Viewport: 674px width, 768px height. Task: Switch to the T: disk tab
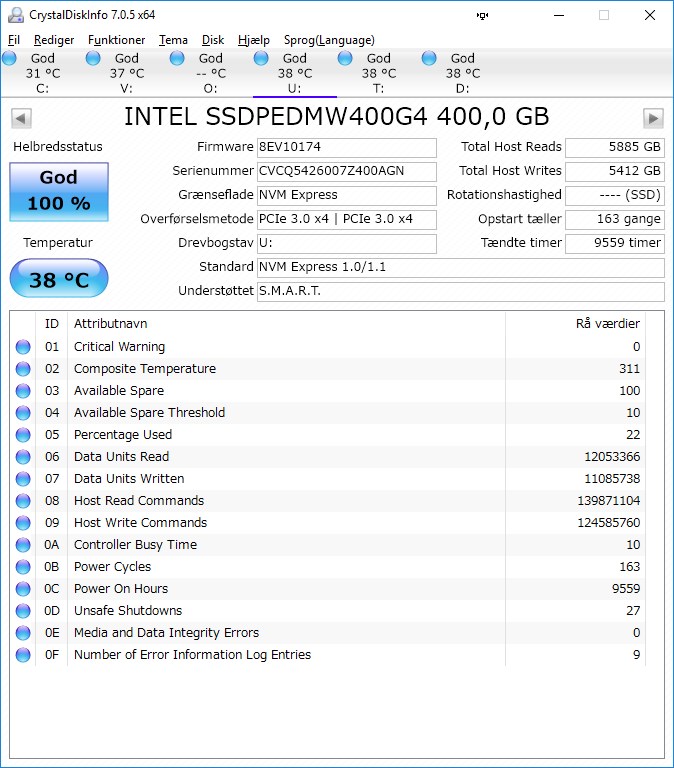[x=379, y=73]
